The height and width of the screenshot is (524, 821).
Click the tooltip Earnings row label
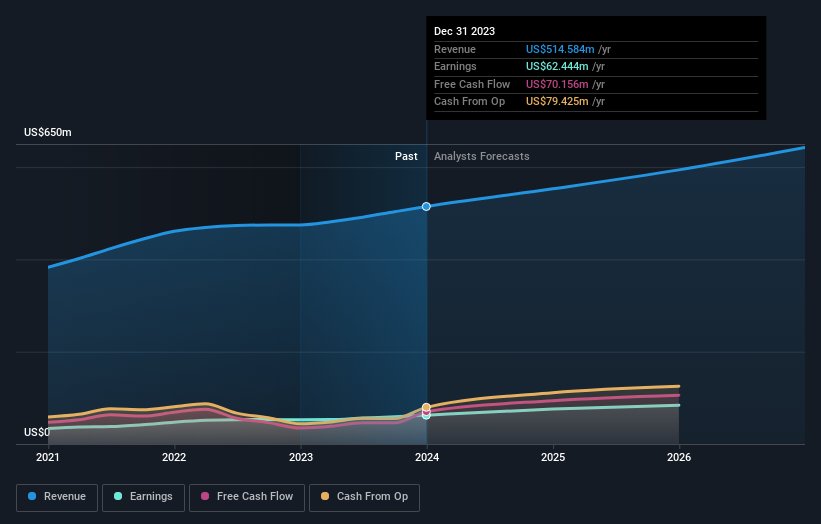[x=455, y=66]
